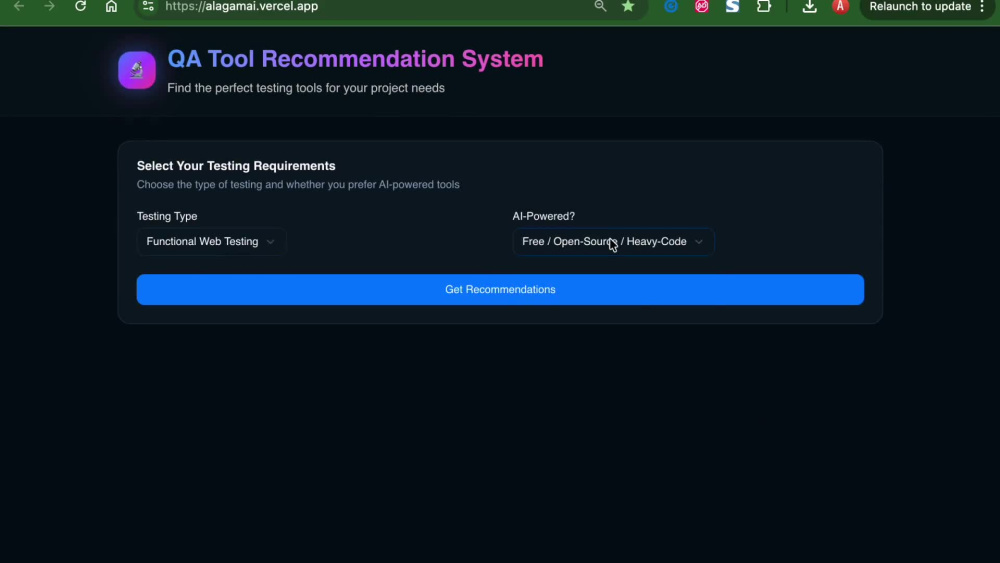Viewport: 1000px width, 563px height.
Task: Reload the current page
Action: (x=80, y=6)
